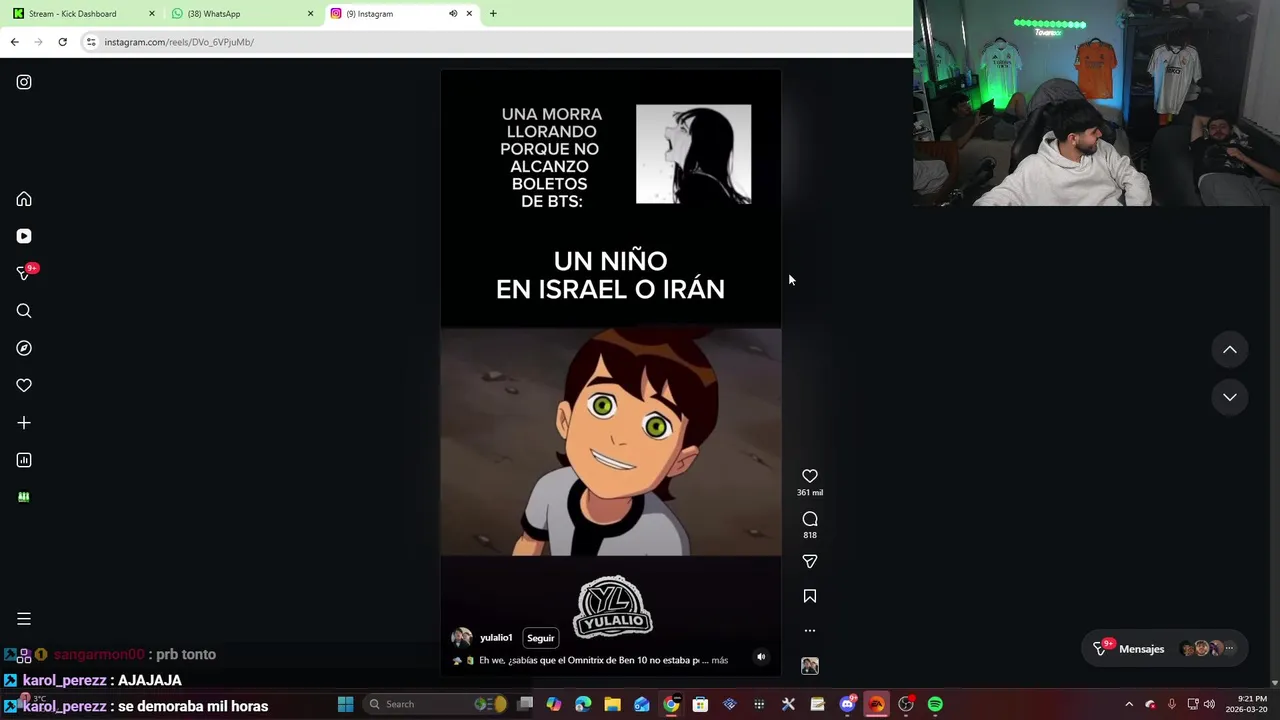Image resolution: width=1280 pixels, height=720 pixels.
Task: Click the yulalio1 avatar picture
Action: click(x=462, y=638)
